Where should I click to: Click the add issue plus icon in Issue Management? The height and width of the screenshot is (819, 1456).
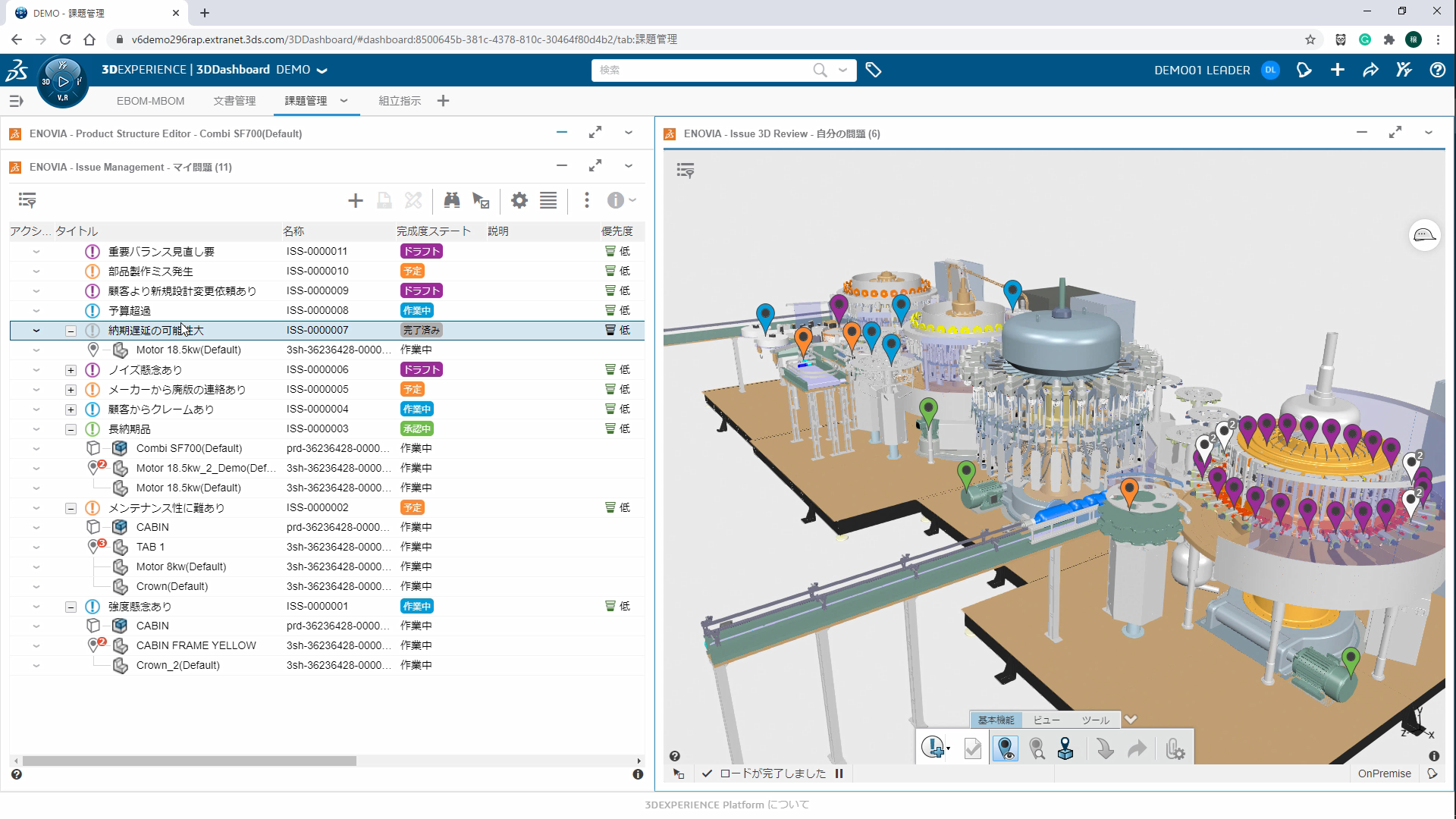[355, 200]
